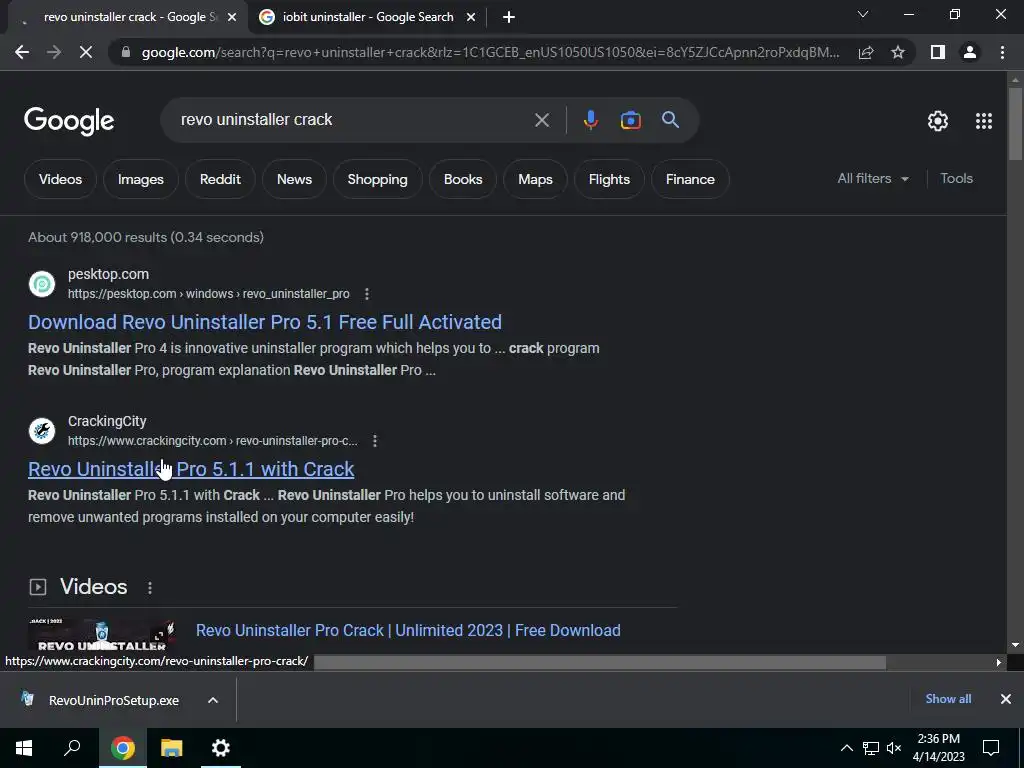The height and width of the screenshot is (768, 1024).
Task: Open the Settings app in the taskbar
Action: (x=221, y=748)
